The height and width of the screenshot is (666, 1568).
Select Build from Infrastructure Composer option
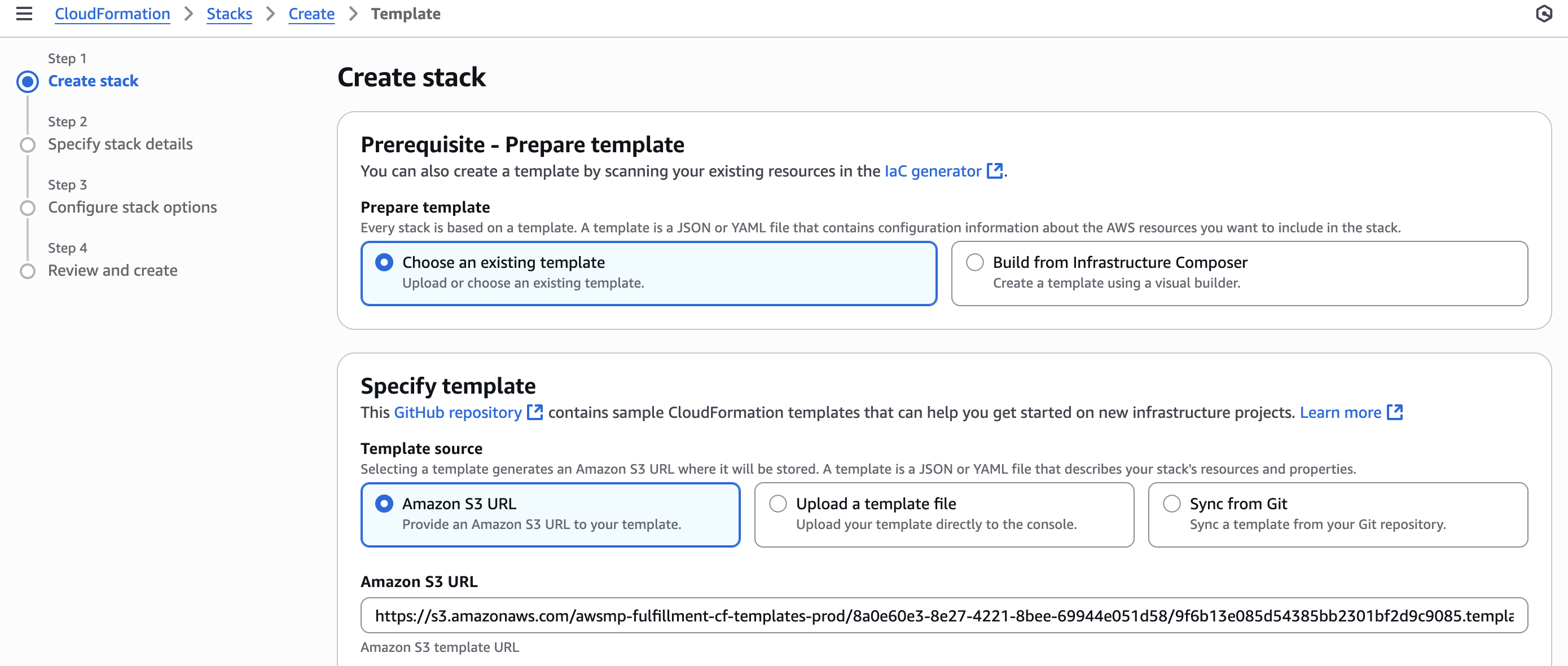(974, 262)
